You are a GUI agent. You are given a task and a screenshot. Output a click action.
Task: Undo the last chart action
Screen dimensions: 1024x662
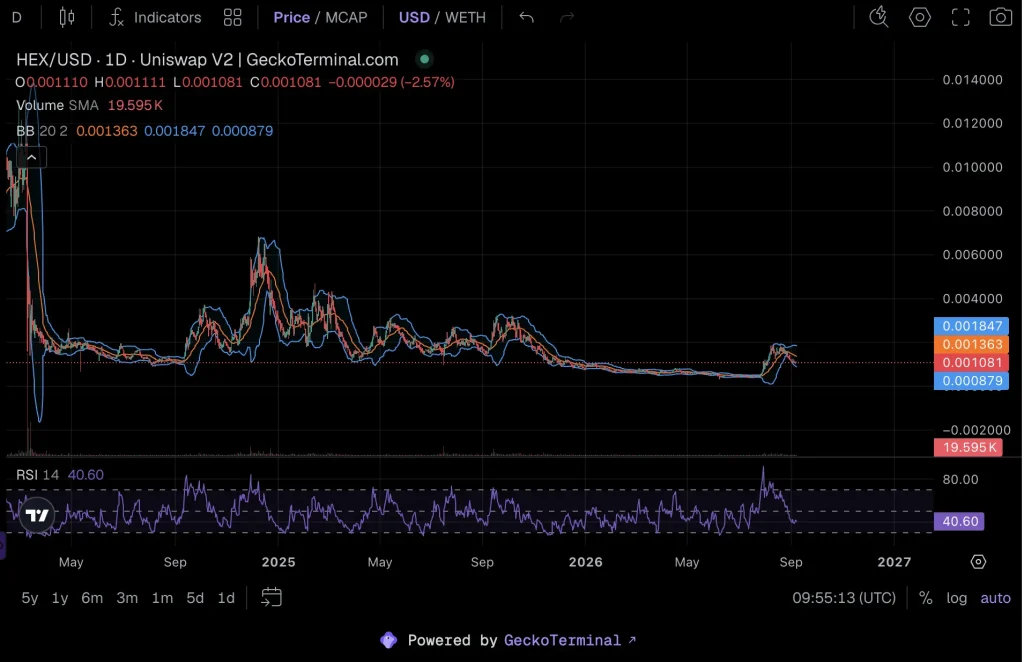click(526, 18)
